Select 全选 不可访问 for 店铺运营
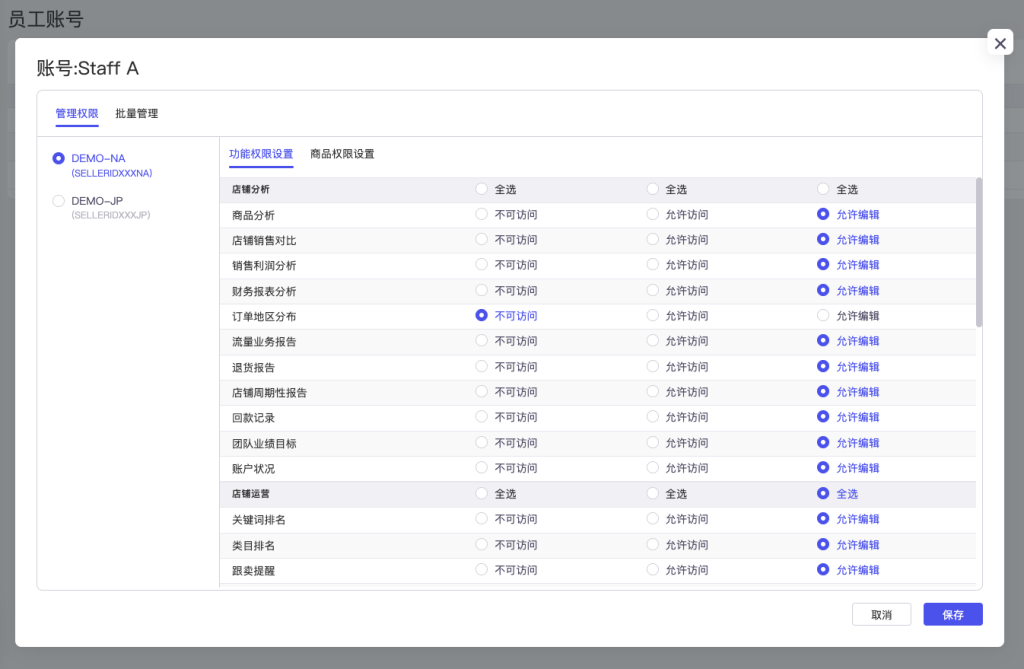 pos(481,494)
